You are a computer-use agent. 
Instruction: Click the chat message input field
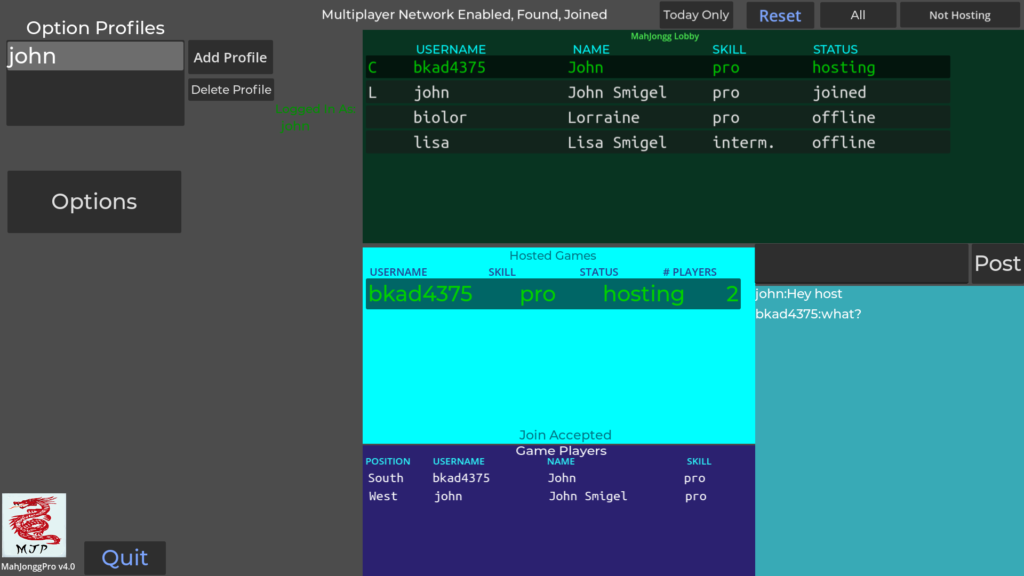[861, 264]
